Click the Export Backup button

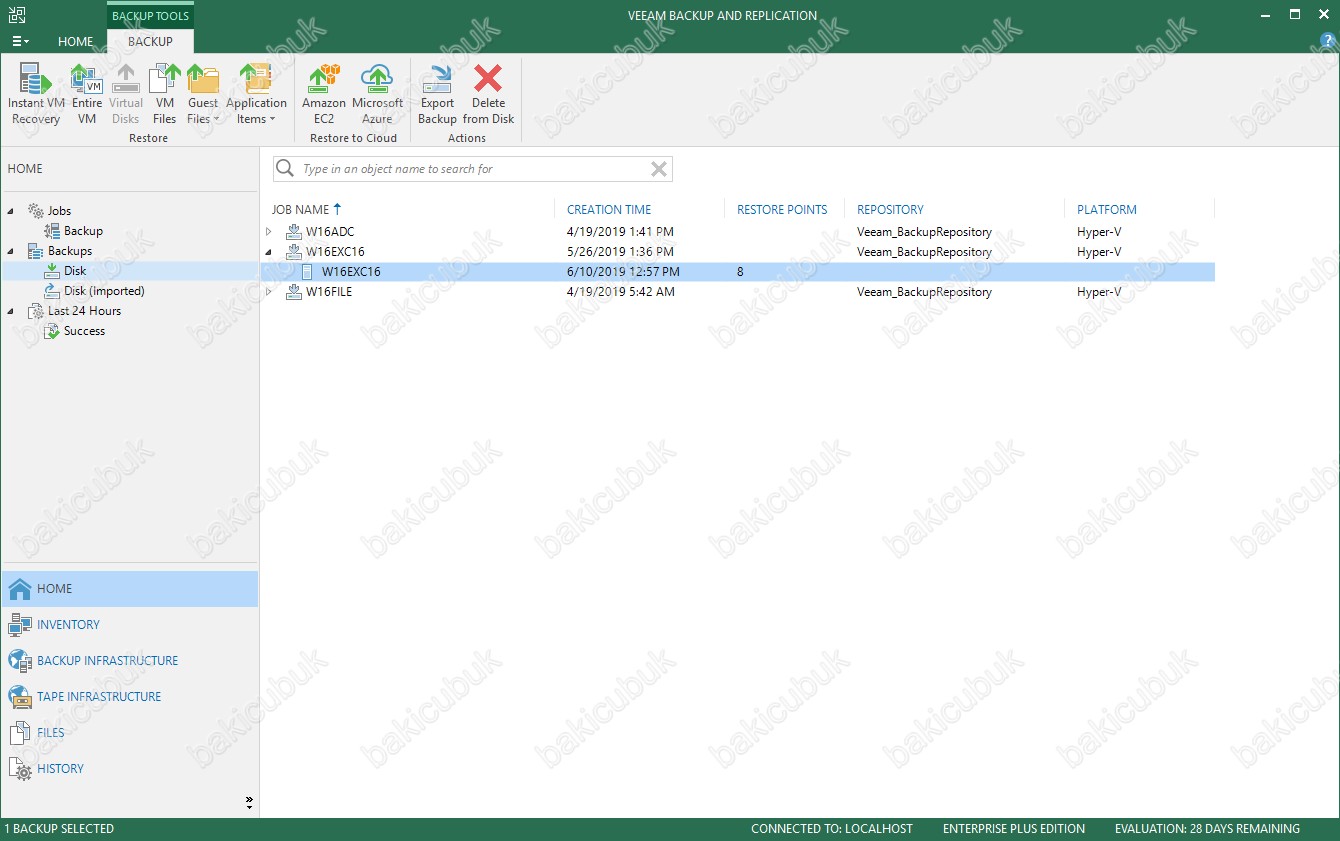pos(437,95)
